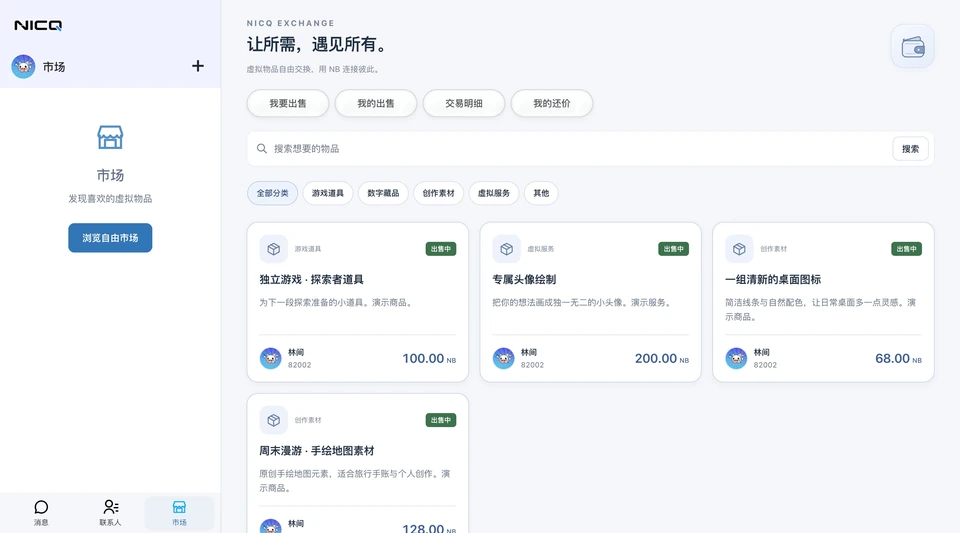Click the 发现喜欢的虚拟物品 subtitle

pos(110,199)
